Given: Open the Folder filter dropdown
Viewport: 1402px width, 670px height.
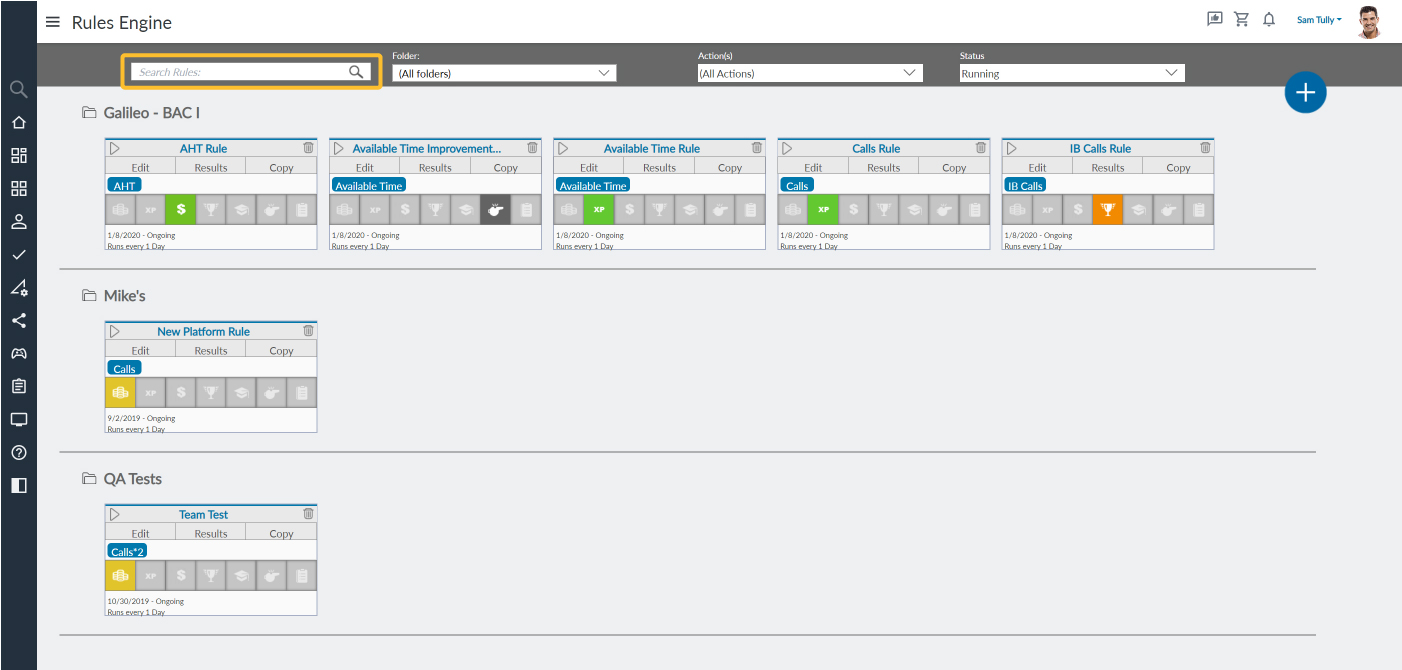Looking at the screenshot, I should click(x=503, y=72).
